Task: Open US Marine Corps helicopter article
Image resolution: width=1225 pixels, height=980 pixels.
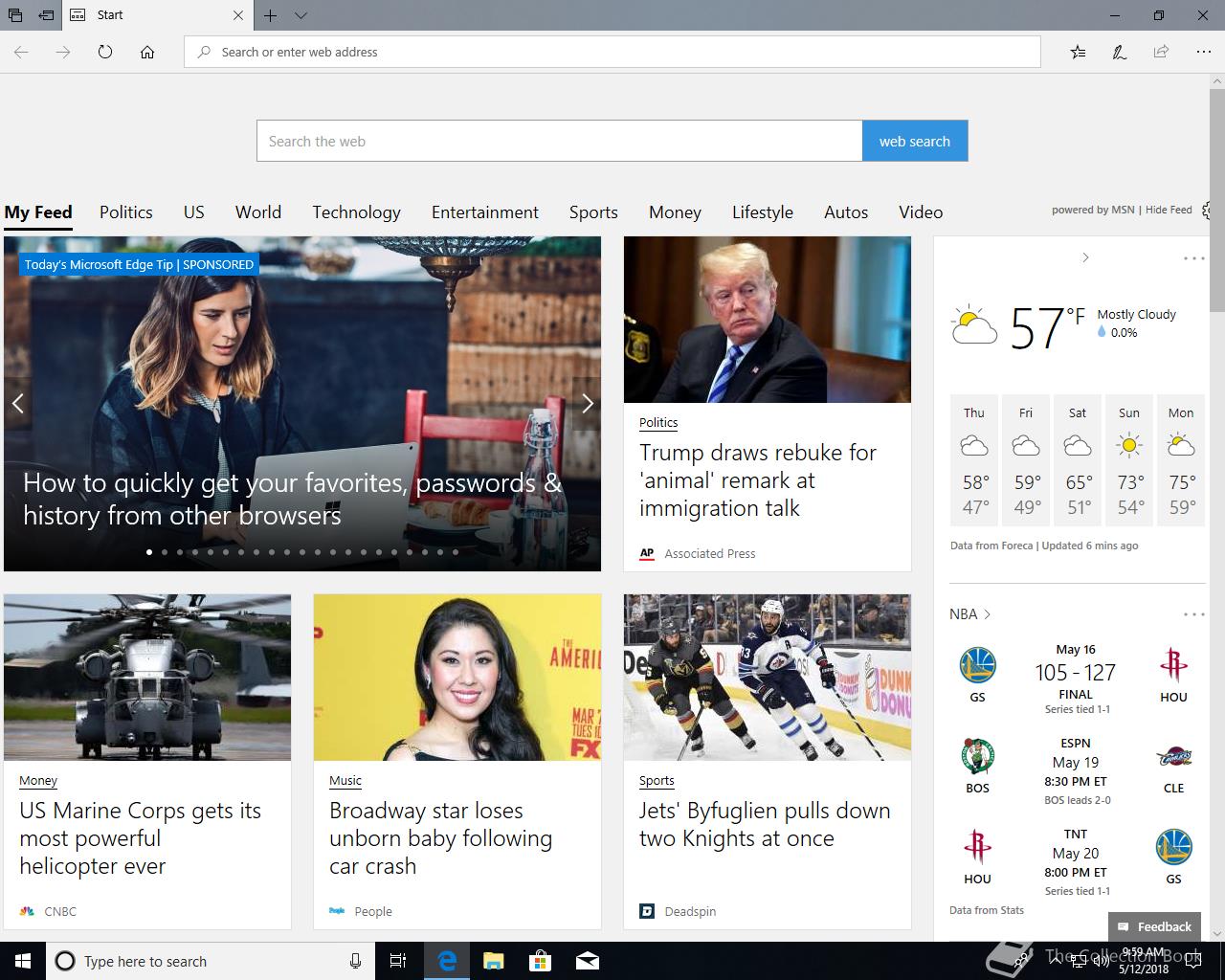Action: [x=140, y=838]
